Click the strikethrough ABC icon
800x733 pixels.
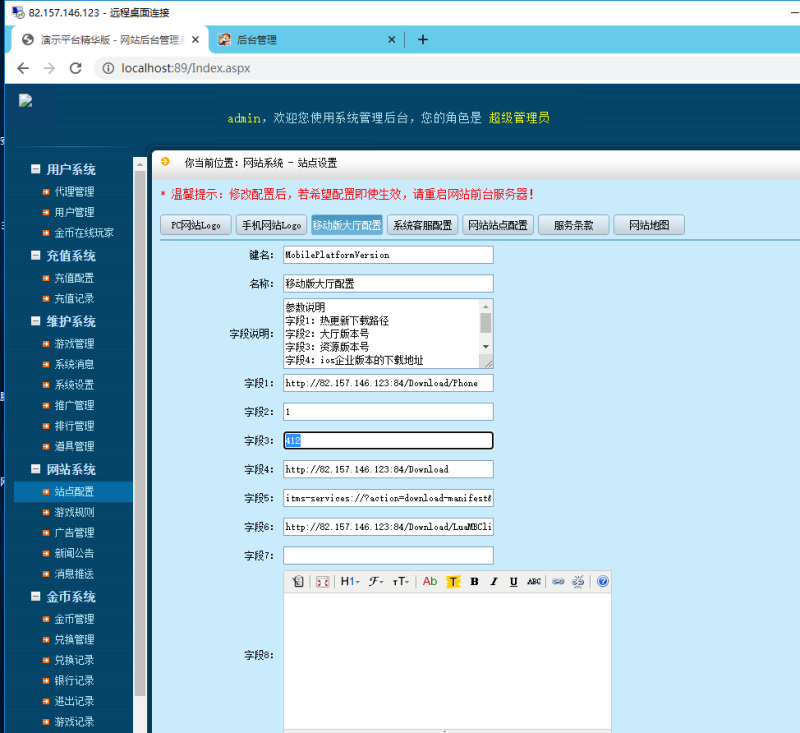point(533,581)
